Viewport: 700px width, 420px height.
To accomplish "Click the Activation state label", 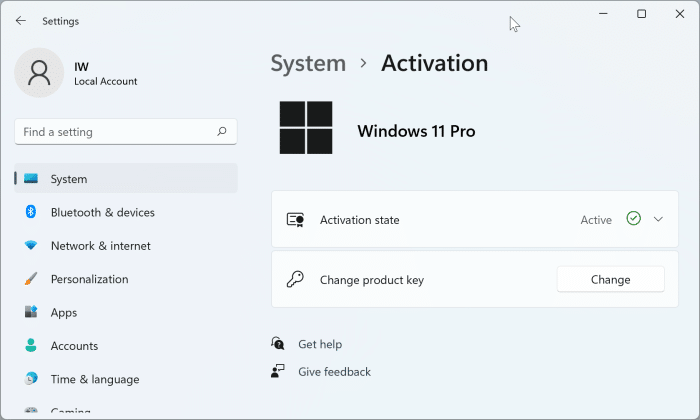I will (x=359, y=220).
